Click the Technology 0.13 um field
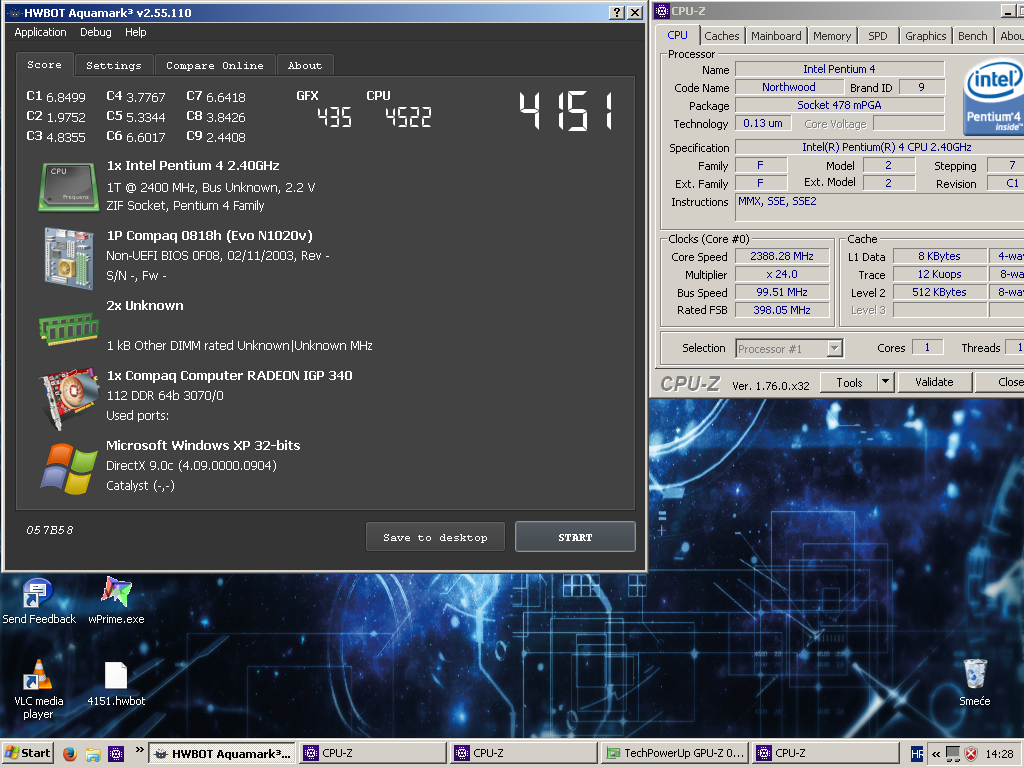 click(763, 123)
